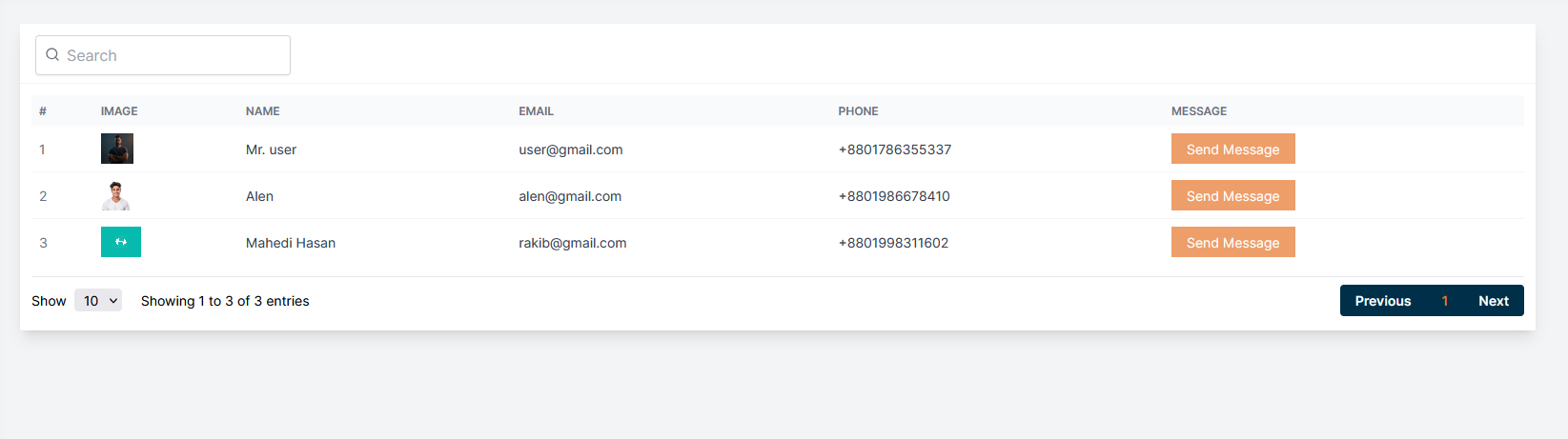Click the email user@gmail.com
The image size is (1568, 439).
pos(570,150)
